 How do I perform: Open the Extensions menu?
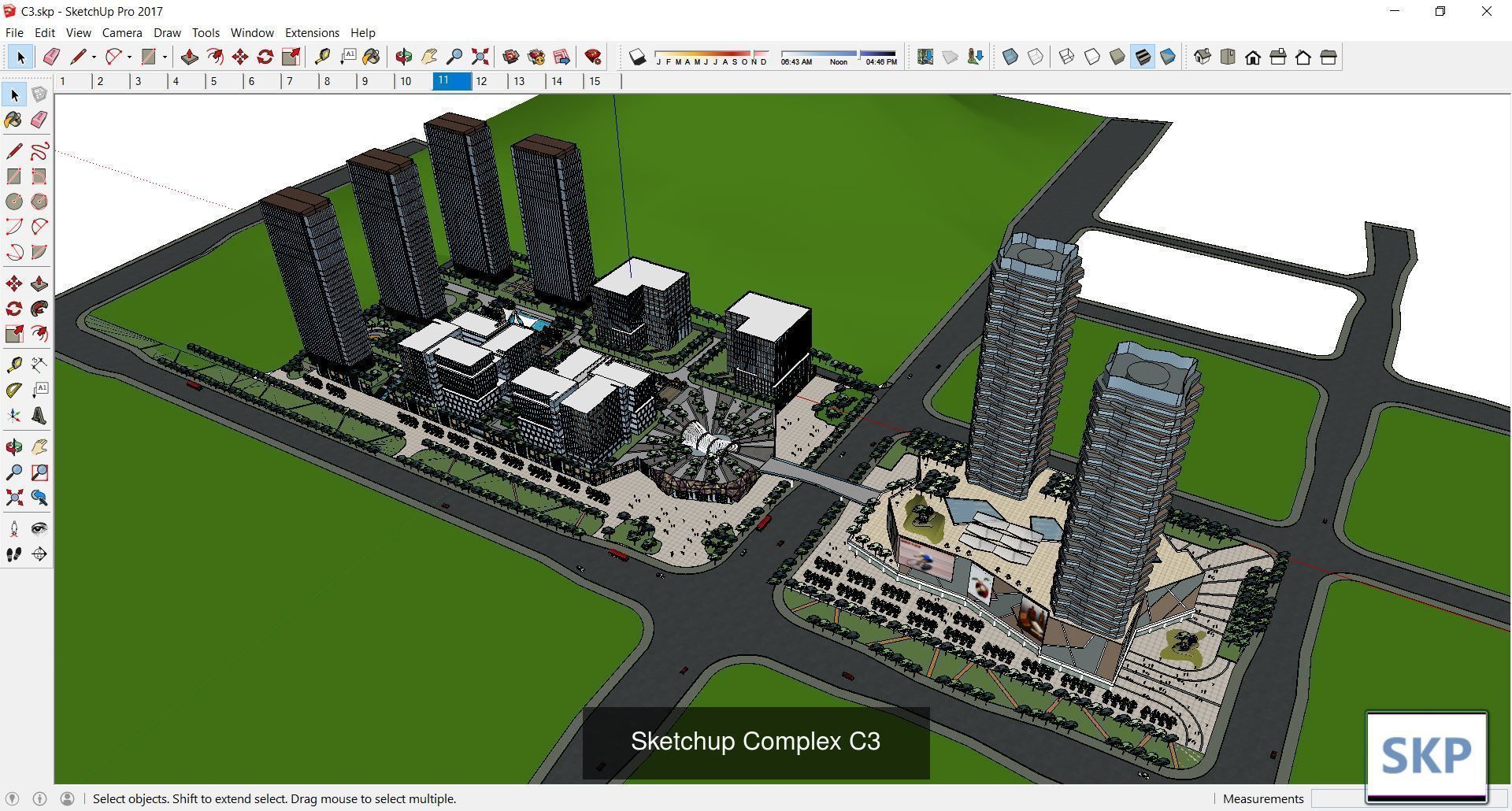(x=312, y=32)
